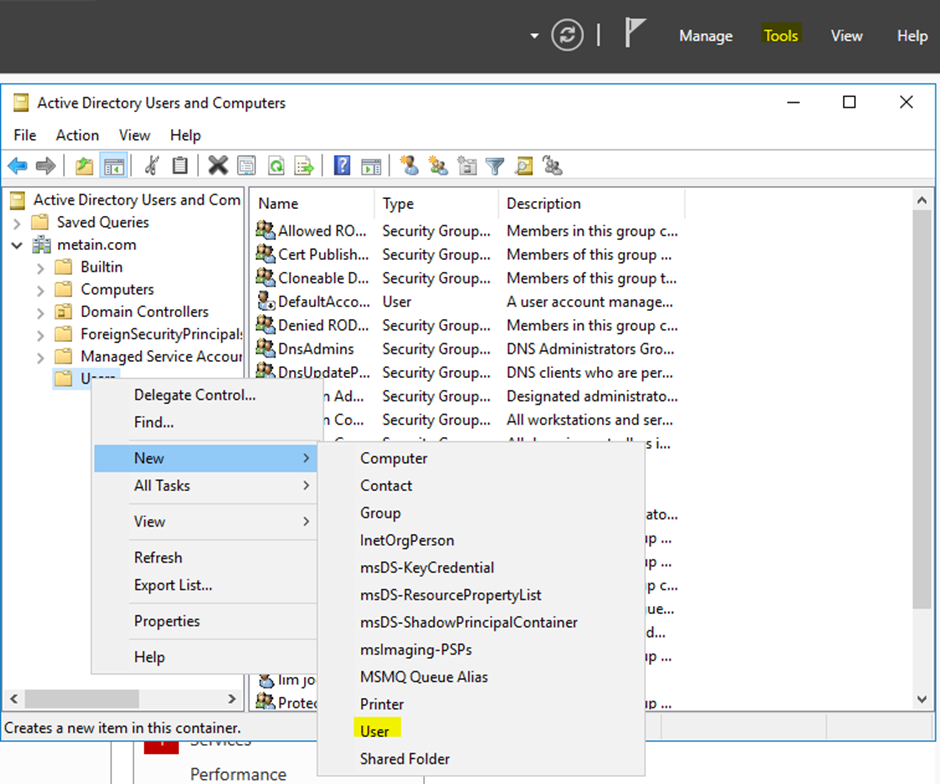Click the Filter funnel toolbar icon
The image size is (940, 784).
point(495,166)
